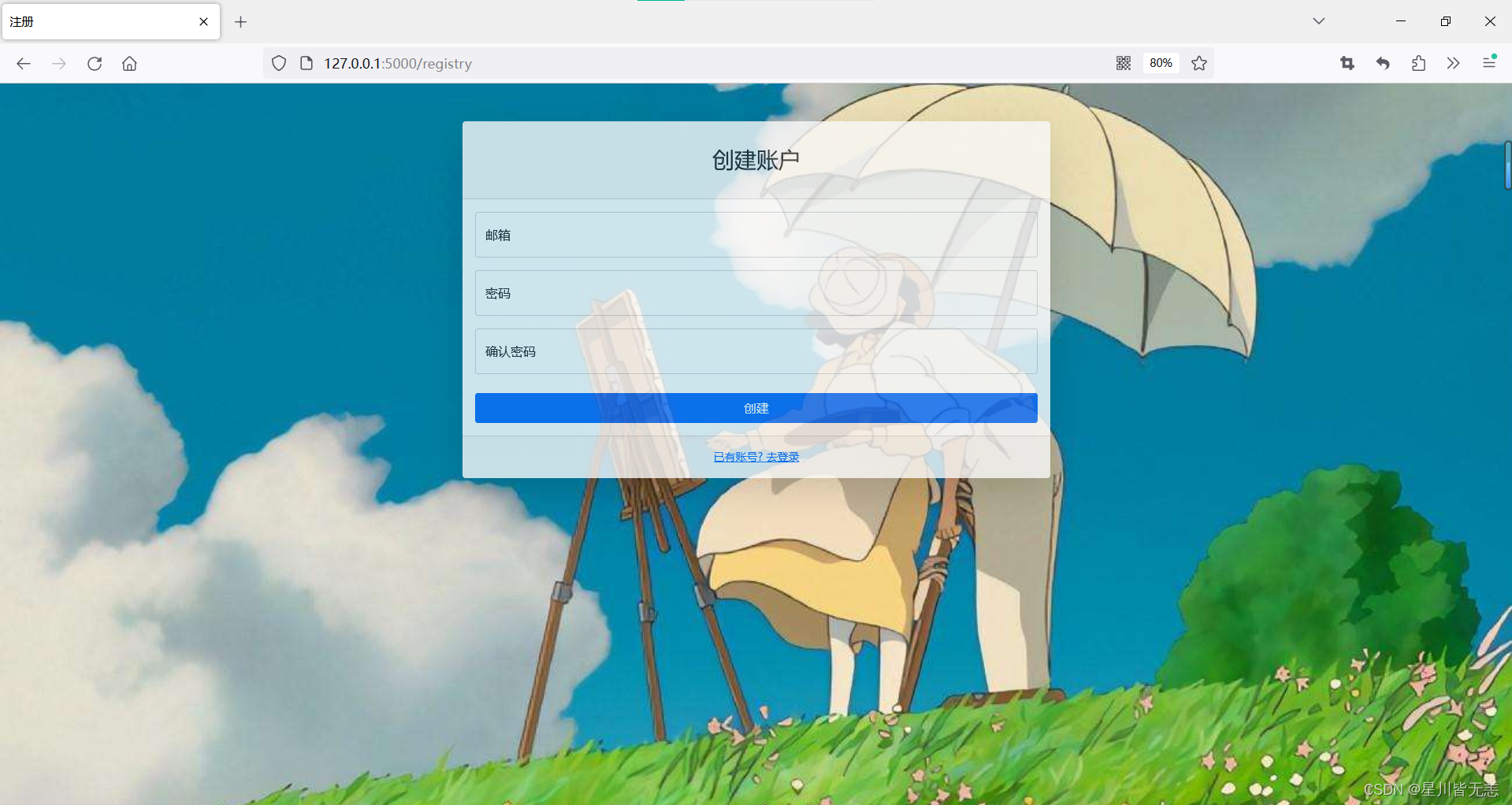Open a new browser tab
Image resolution: width=1512 pixels, height=805 pixels.
tap(241, 22)
